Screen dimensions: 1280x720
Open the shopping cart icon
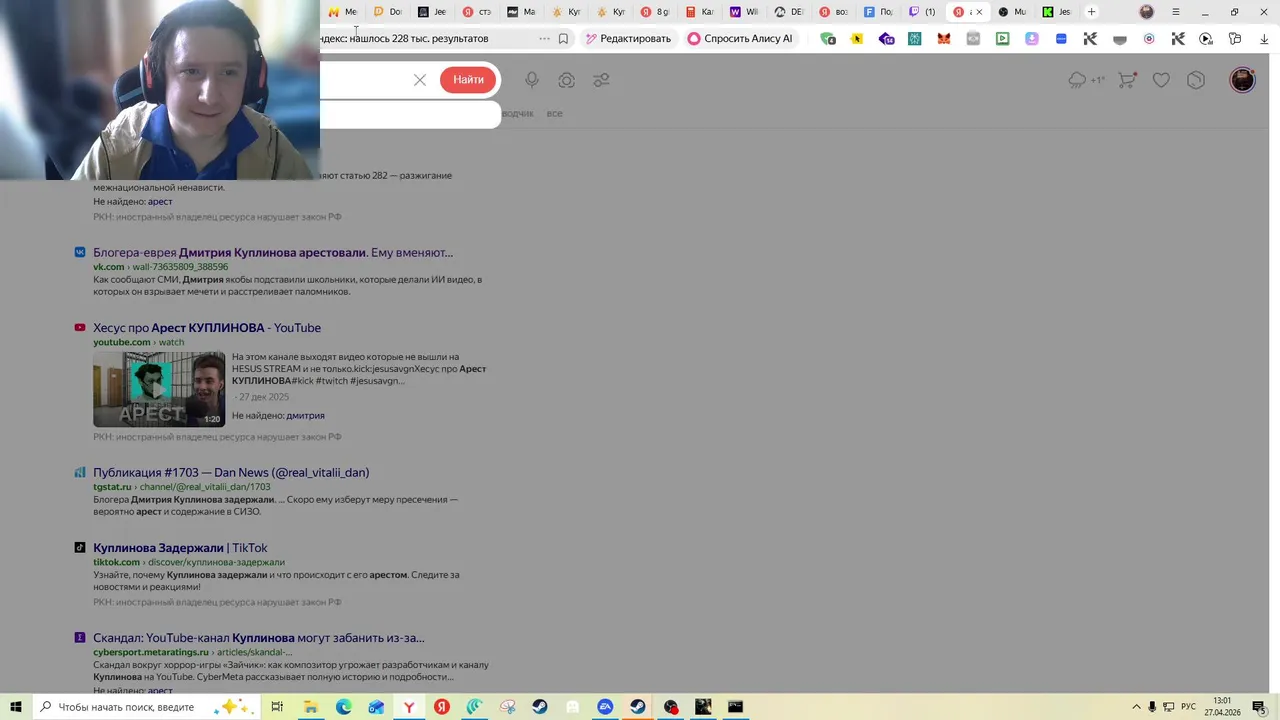(1127, 80)
